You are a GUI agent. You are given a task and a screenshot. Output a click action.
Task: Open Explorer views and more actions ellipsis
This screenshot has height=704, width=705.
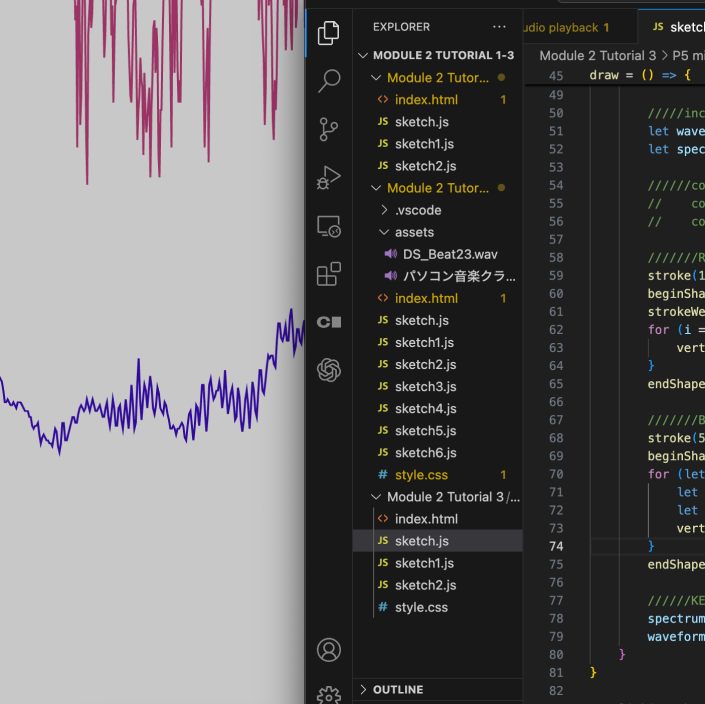point(499,27)
